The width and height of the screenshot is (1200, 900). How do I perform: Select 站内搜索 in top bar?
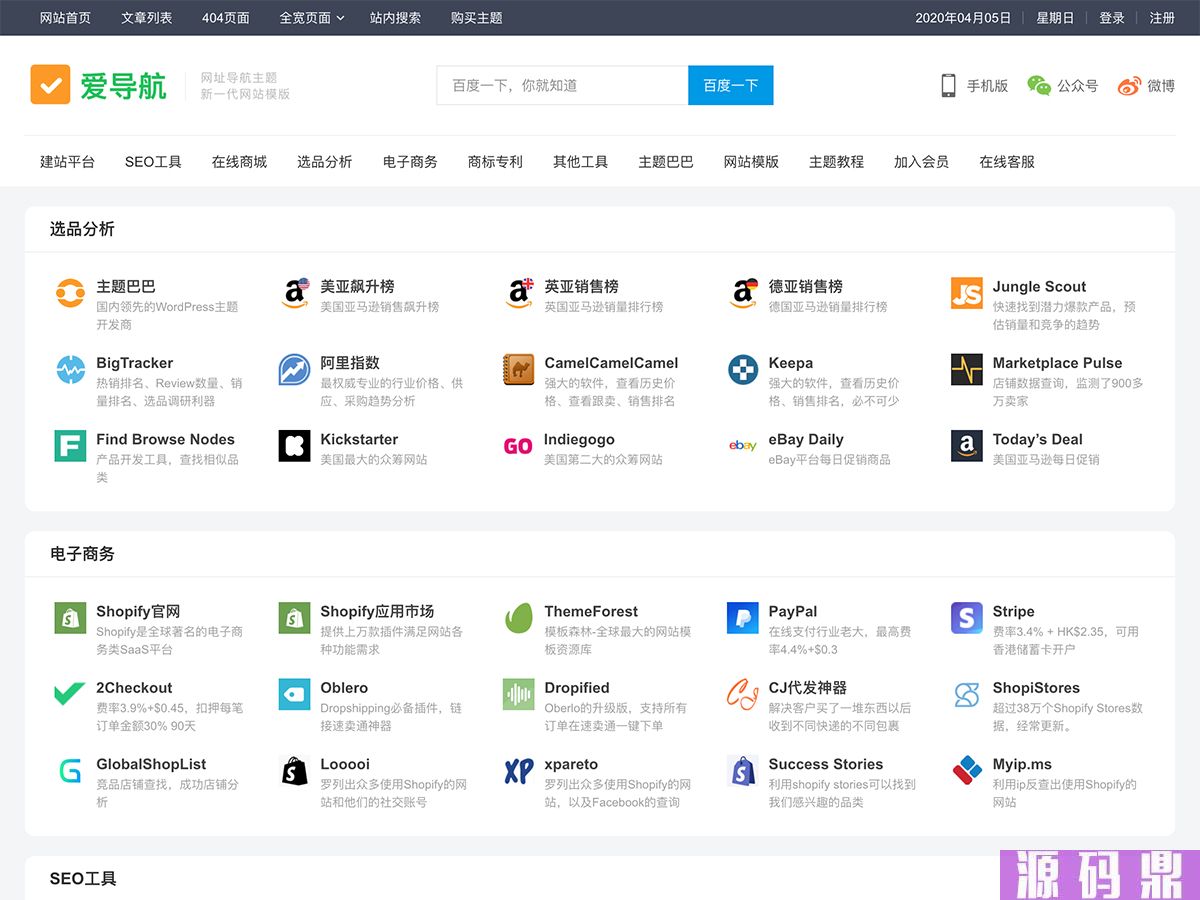(395, 18)
